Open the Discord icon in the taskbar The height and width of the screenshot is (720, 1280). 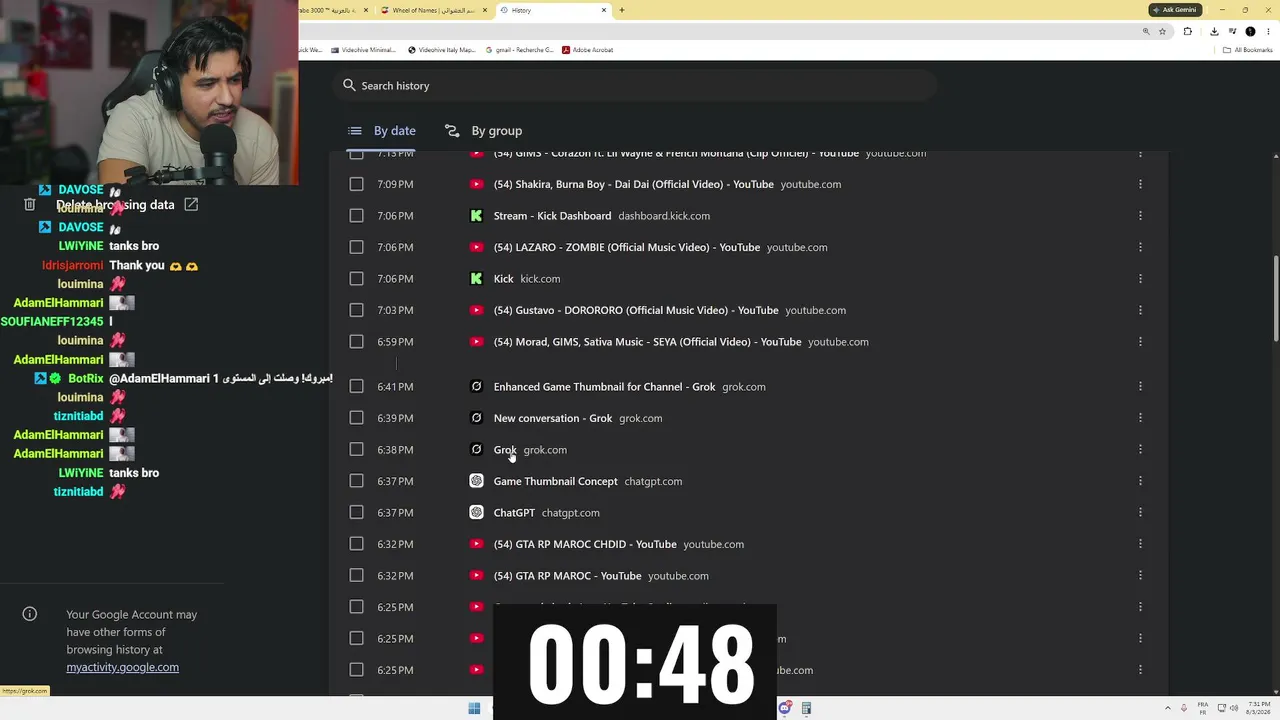[x=786, y=708]
